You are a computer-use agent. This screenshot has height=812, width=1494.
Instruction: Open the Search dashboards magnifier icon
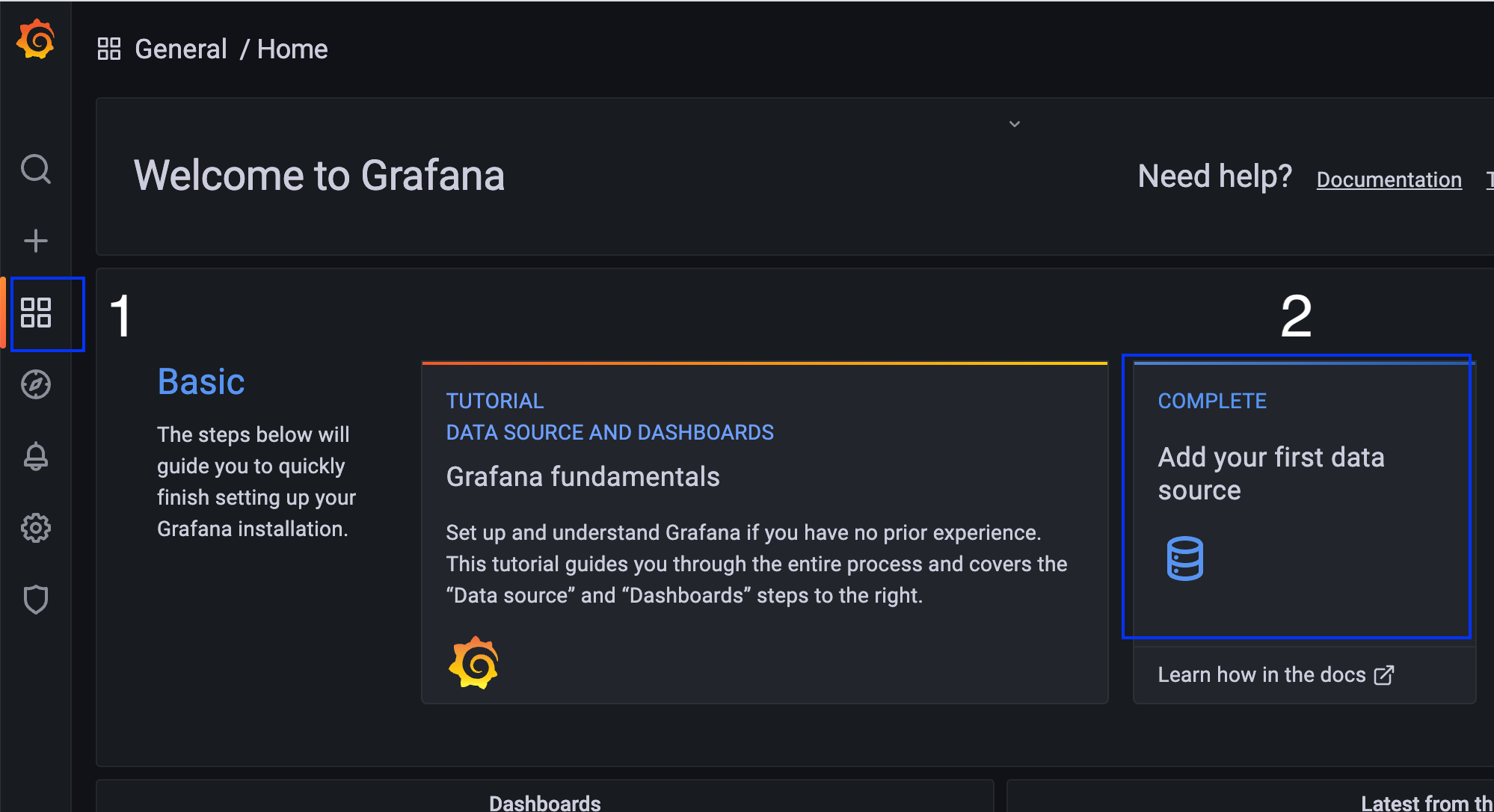(x=36, y=169)
